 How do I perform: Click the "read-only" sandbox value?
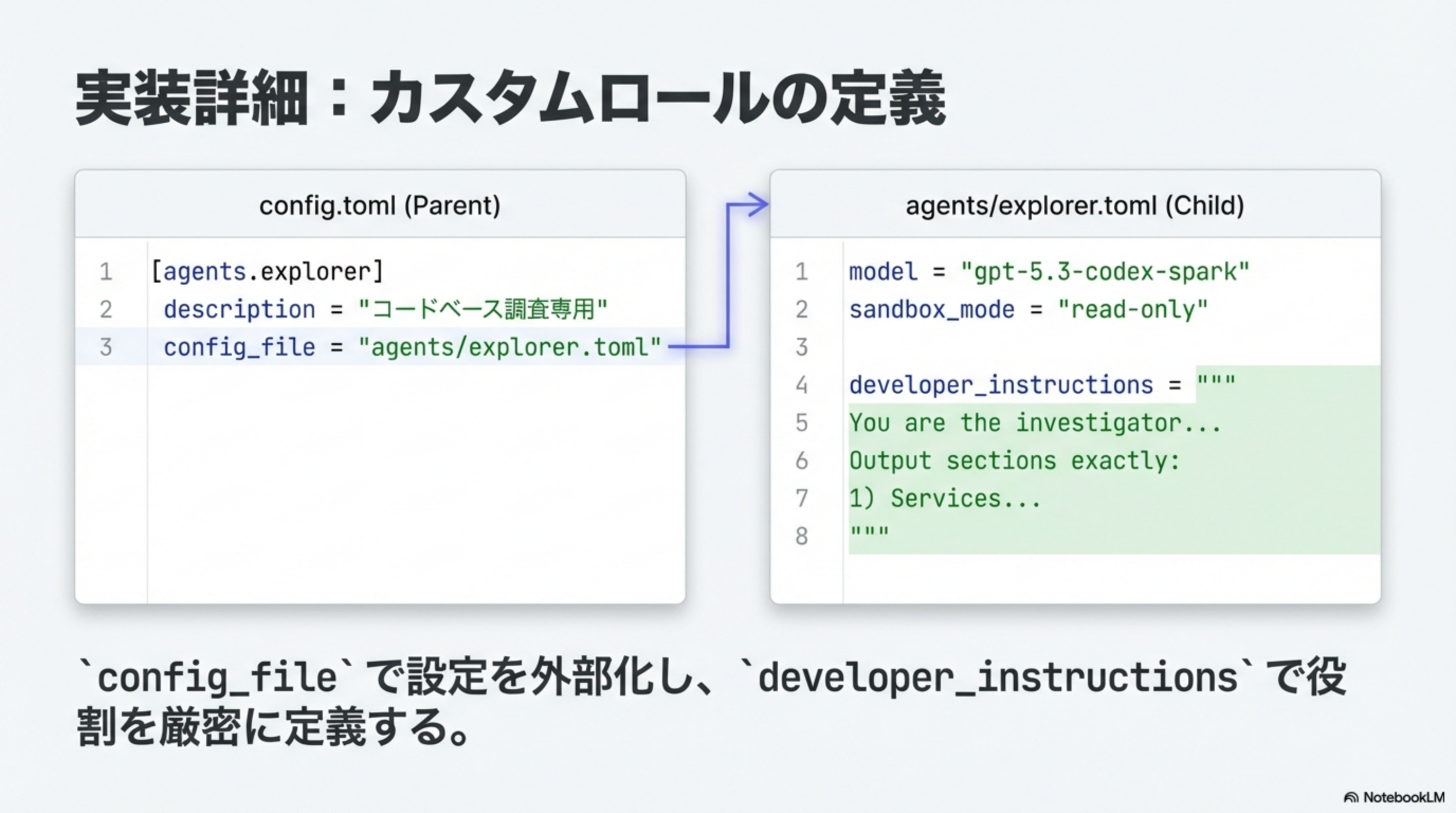point(1133,310)
